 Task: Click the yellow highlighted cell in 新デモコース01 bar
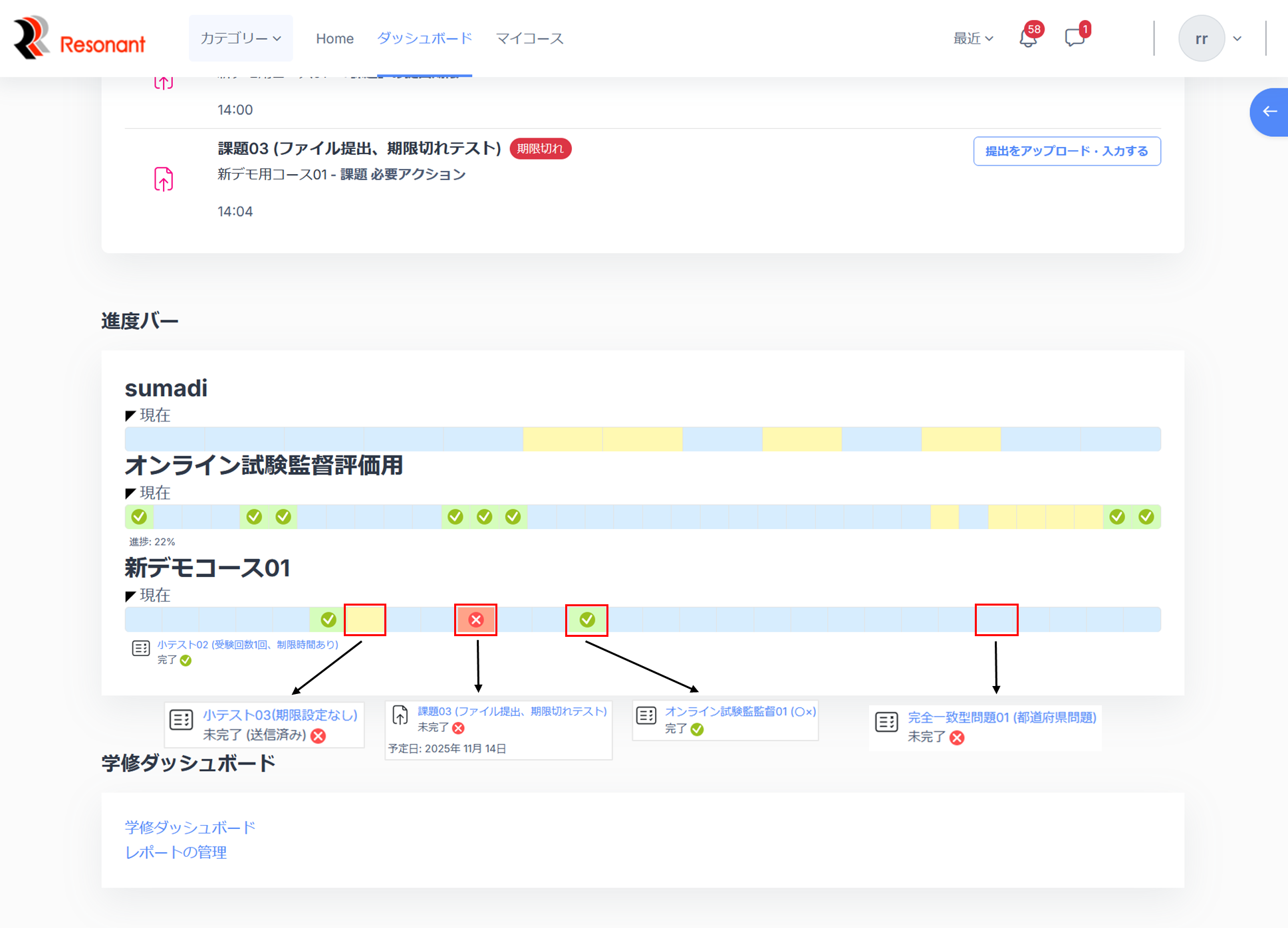365,620
